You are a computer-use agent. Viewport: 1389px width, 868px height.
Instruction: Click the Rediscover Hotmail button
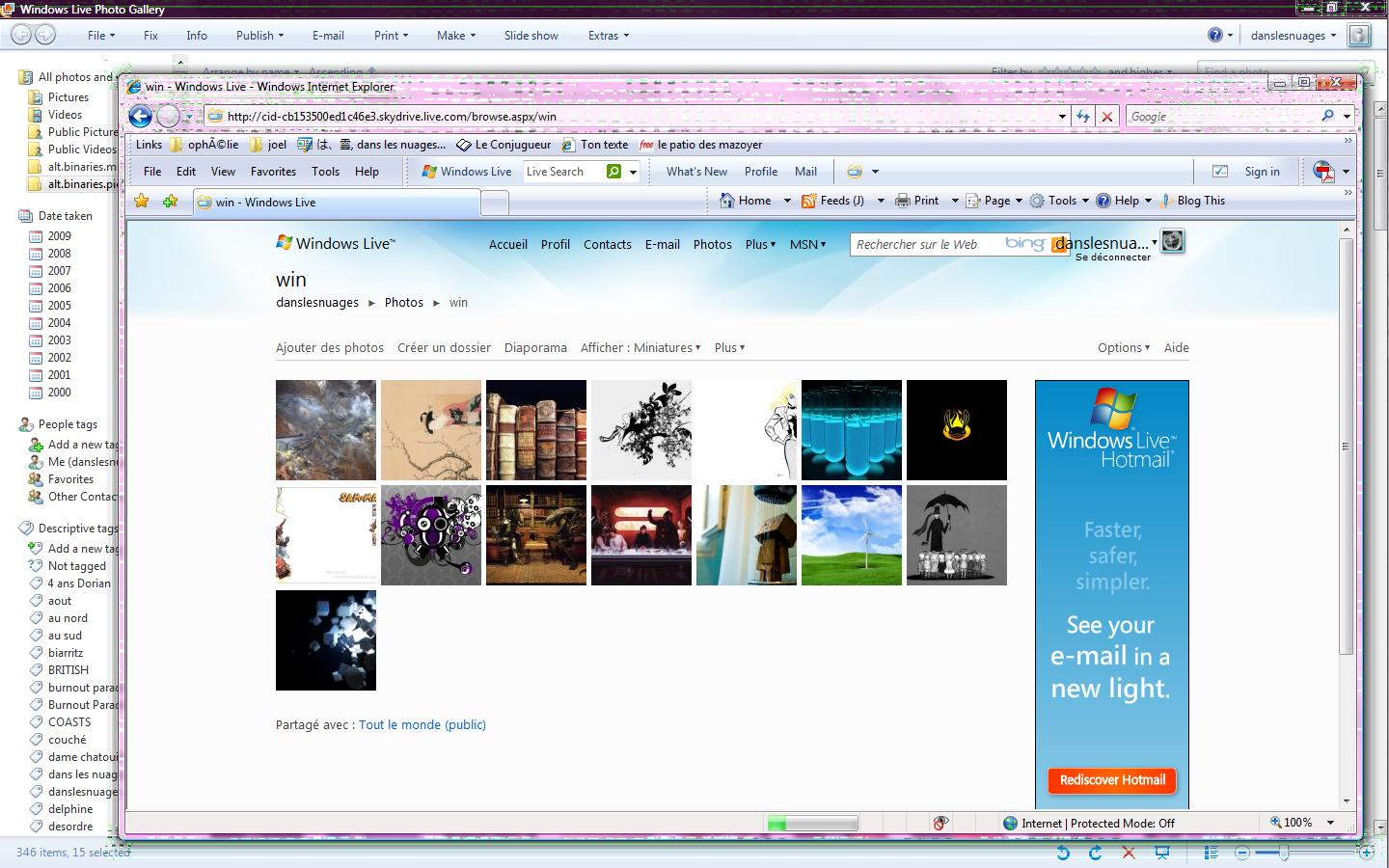click(x=1112, y=780)
